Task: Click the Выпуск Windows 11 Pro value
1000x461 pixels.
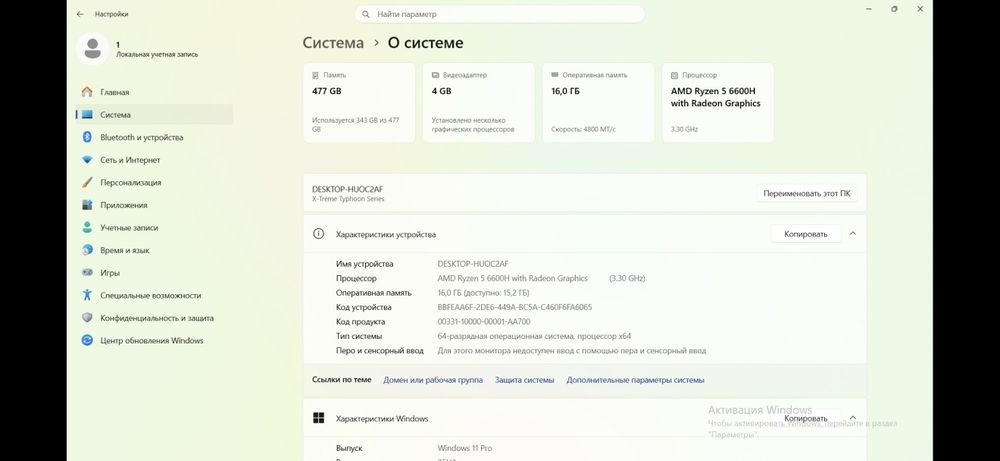Action: [465, 448]
